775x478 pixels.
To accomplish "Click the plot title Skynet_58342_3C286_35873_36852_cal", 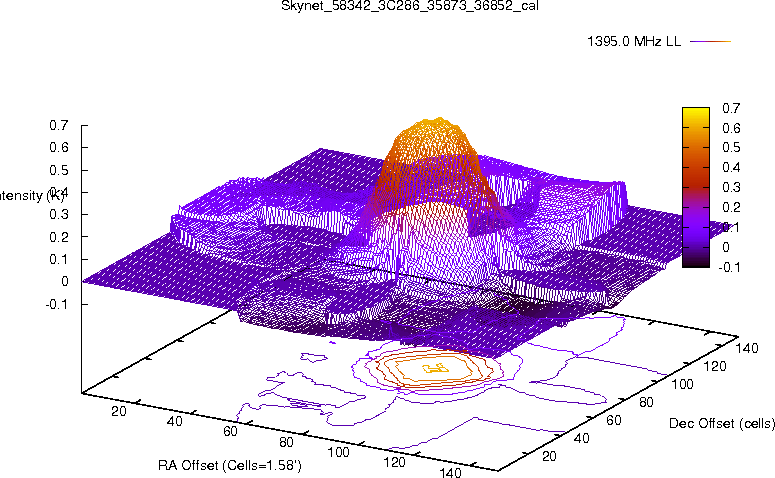I will 410,6.
